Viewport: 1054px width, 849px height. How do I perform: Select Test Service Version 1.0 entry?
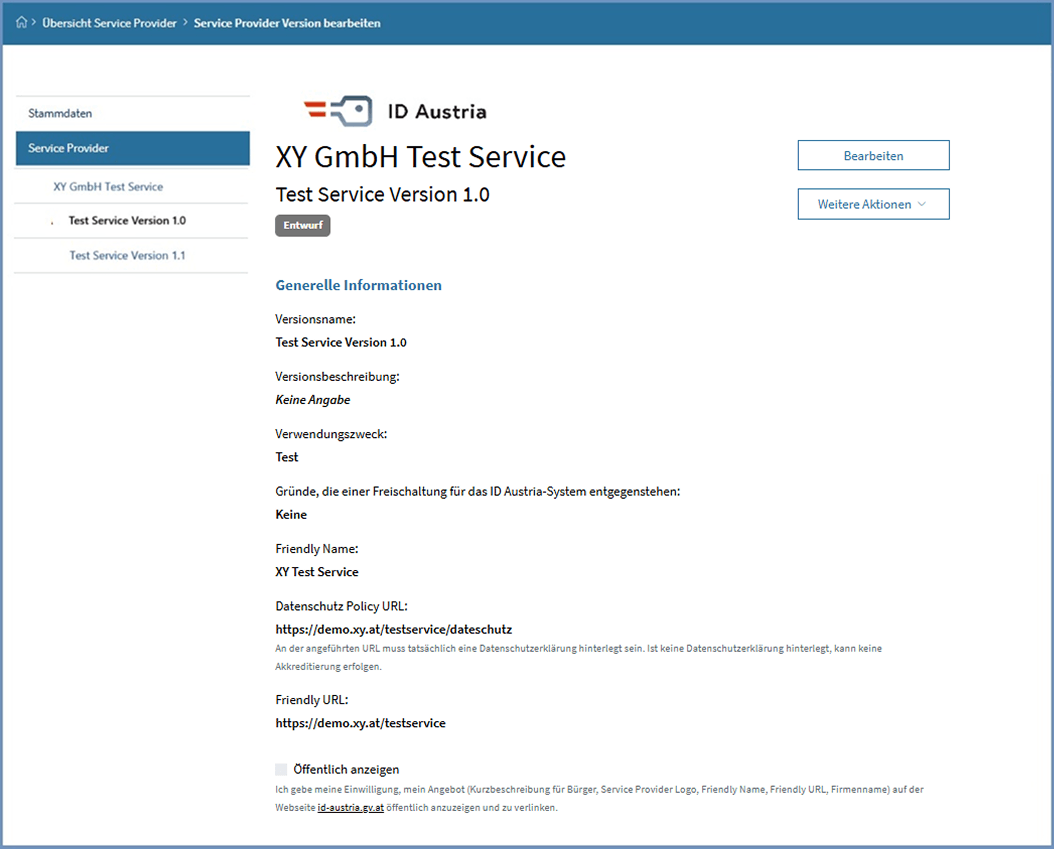pyautogui.click(x=128, y=220)
